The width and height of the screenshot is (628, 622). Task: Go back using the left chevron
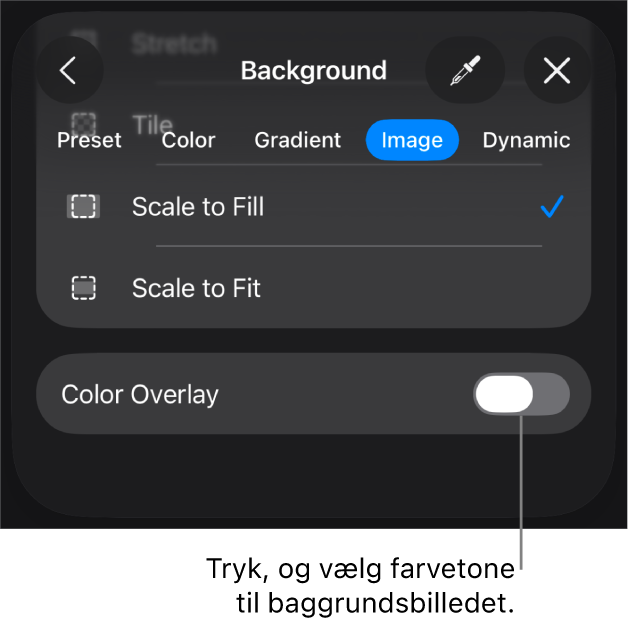coord(68,71)
